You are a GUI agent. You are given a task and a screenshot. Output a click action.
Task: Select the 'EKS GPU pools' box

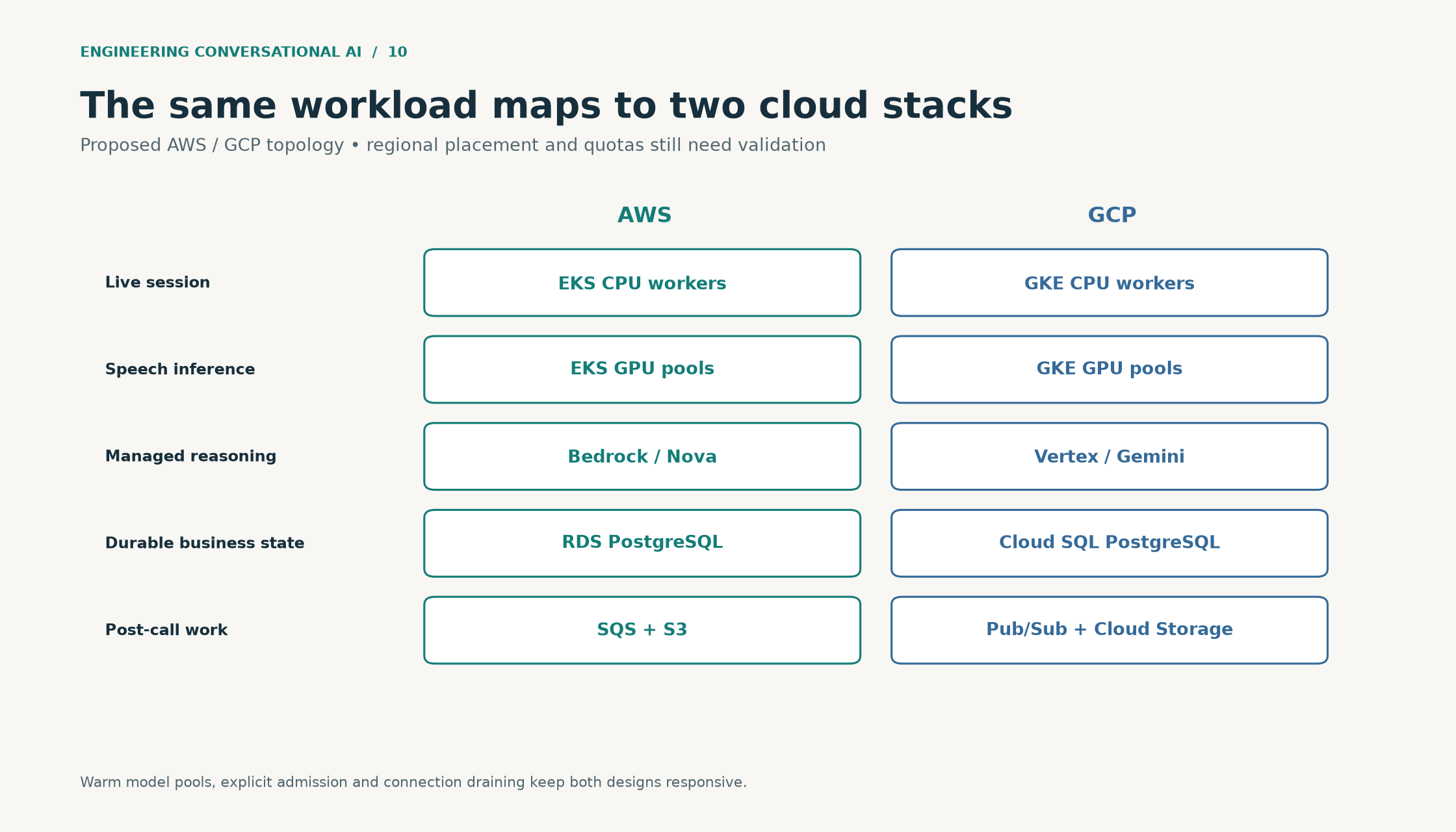coord(642,370)
